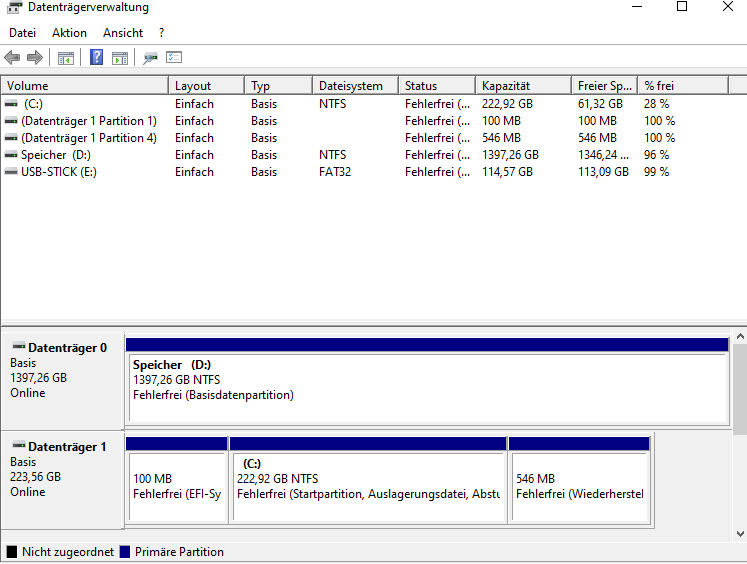Click the FAT32 file system cell
This screenshot has height=564, width=747.
pos(335,172)
